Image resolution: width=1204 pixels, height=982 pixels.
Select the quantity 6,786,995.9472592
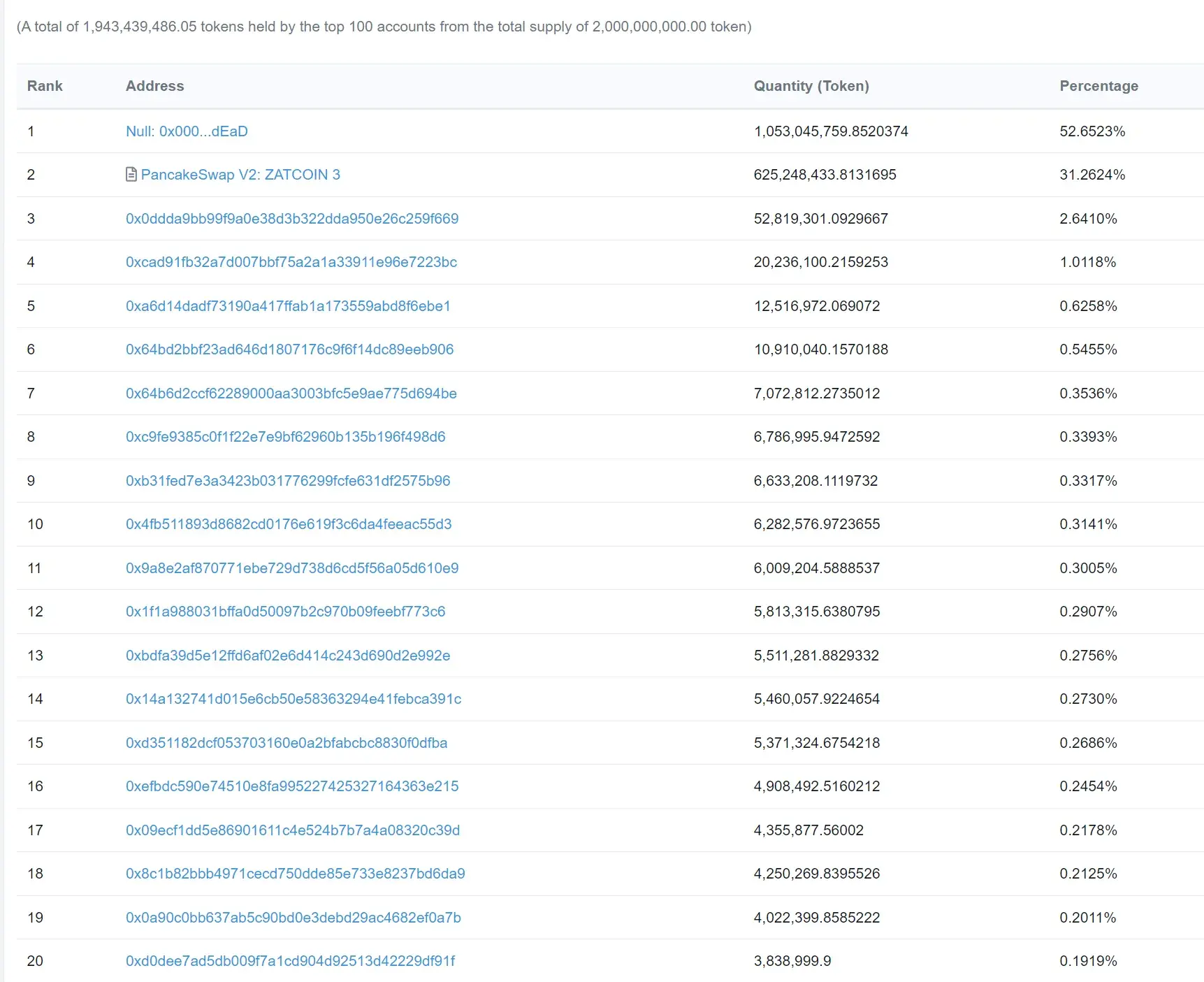(x=817, y=437)
